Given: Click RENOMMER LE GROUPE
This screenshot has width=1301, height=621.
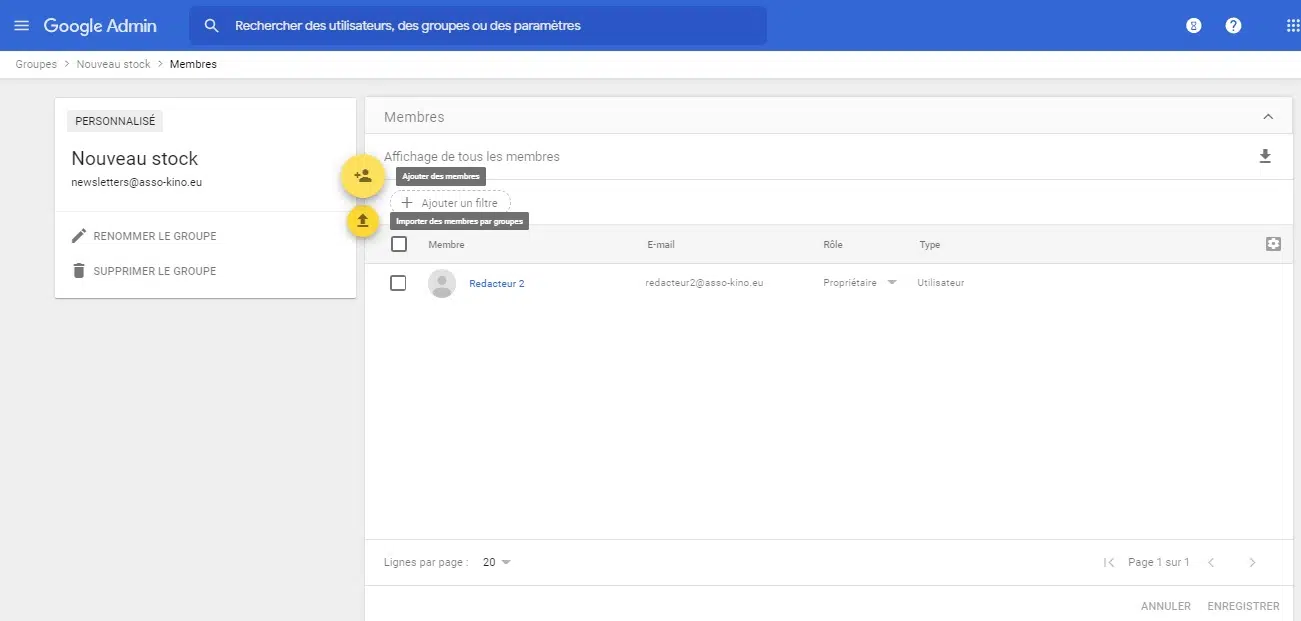Looking at the screenshot, I should [x=155, y=237].
